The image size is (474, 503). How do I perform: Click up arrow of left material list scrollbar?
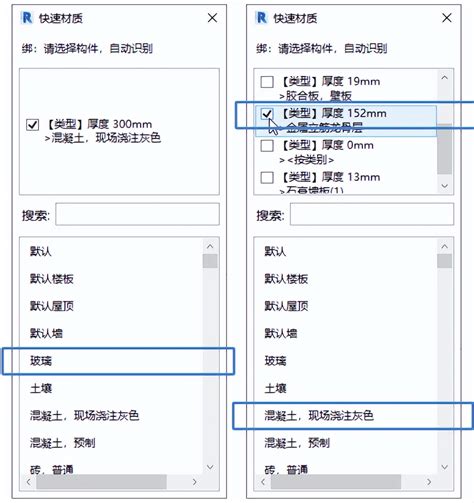point(210,246)
